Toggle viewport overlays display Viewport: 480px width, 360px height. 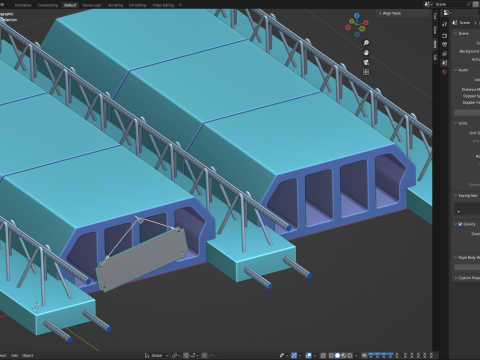pos(309,356)
